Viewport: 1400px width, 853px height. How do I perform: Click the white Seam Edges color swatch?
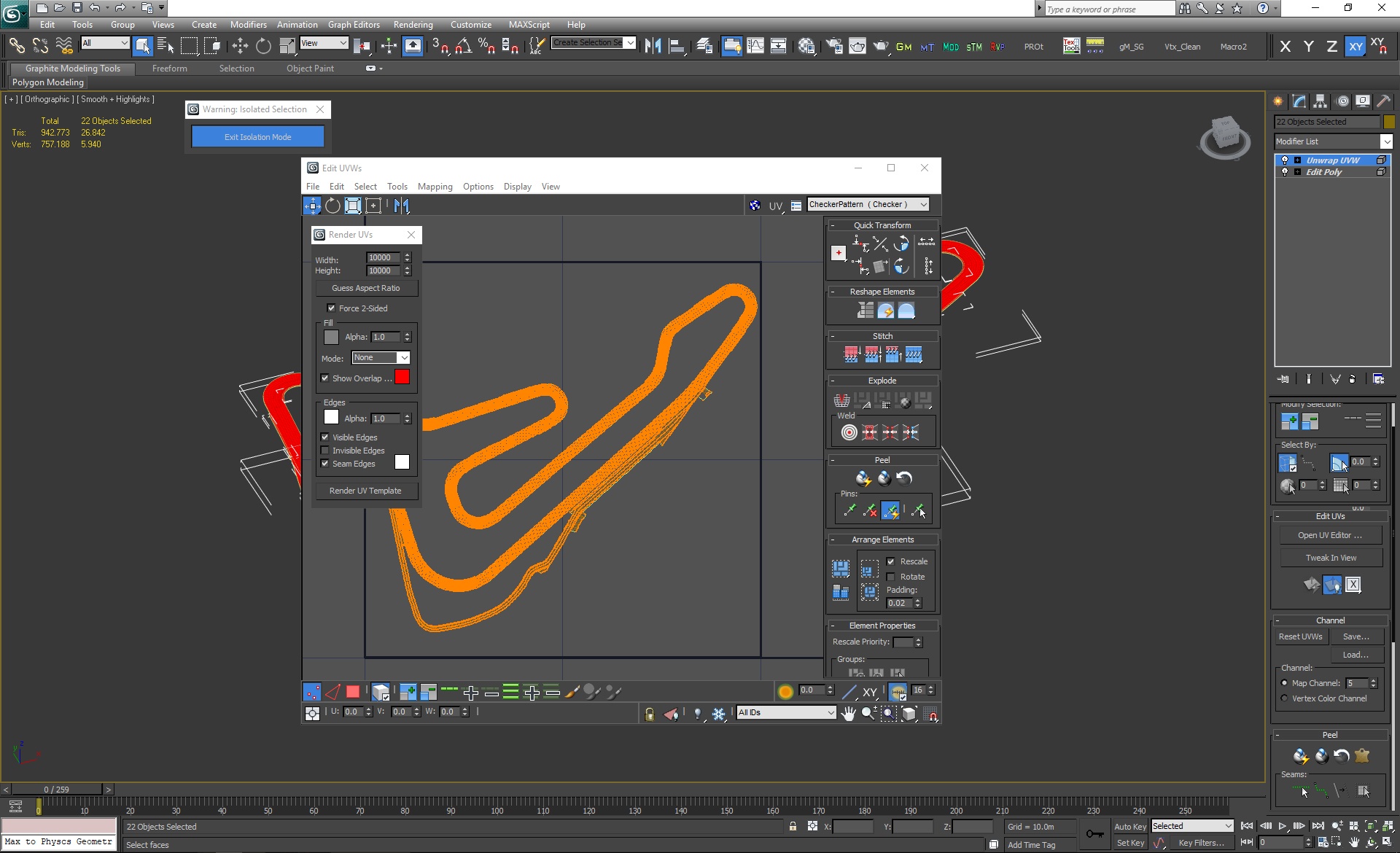402,462
